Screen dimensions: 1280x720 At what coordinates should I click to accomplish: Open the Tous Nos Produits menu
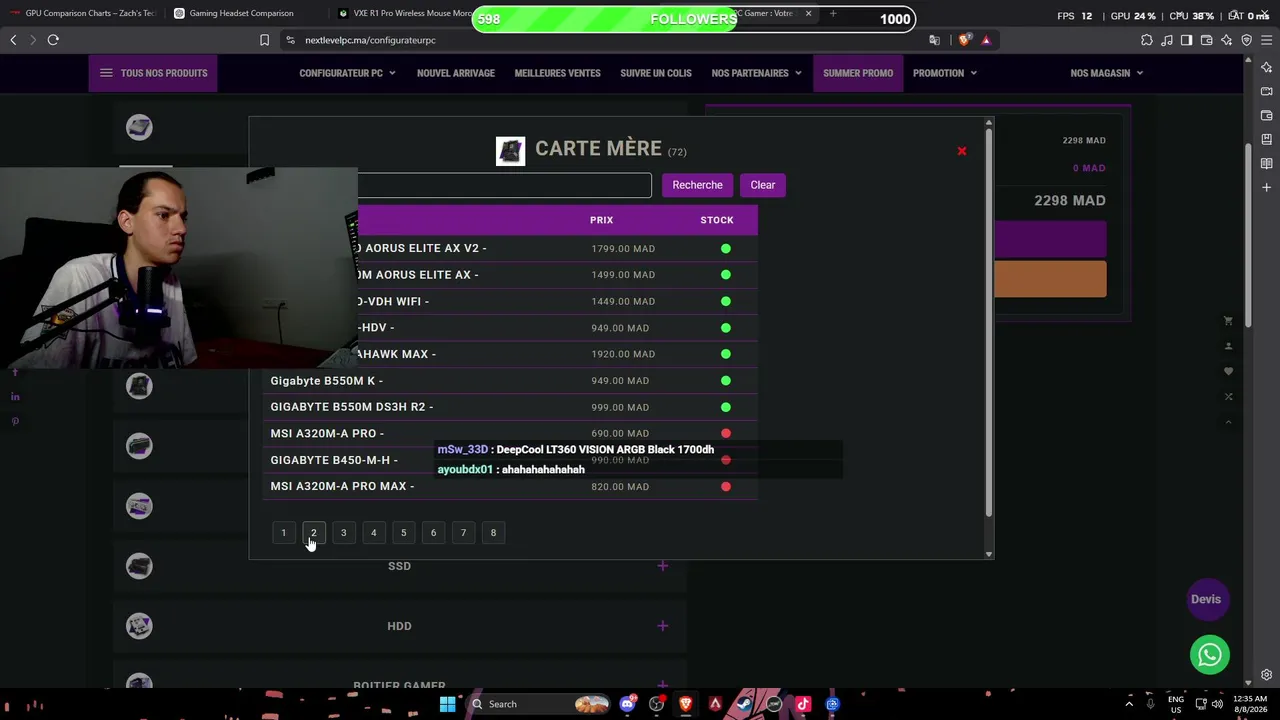154,73
